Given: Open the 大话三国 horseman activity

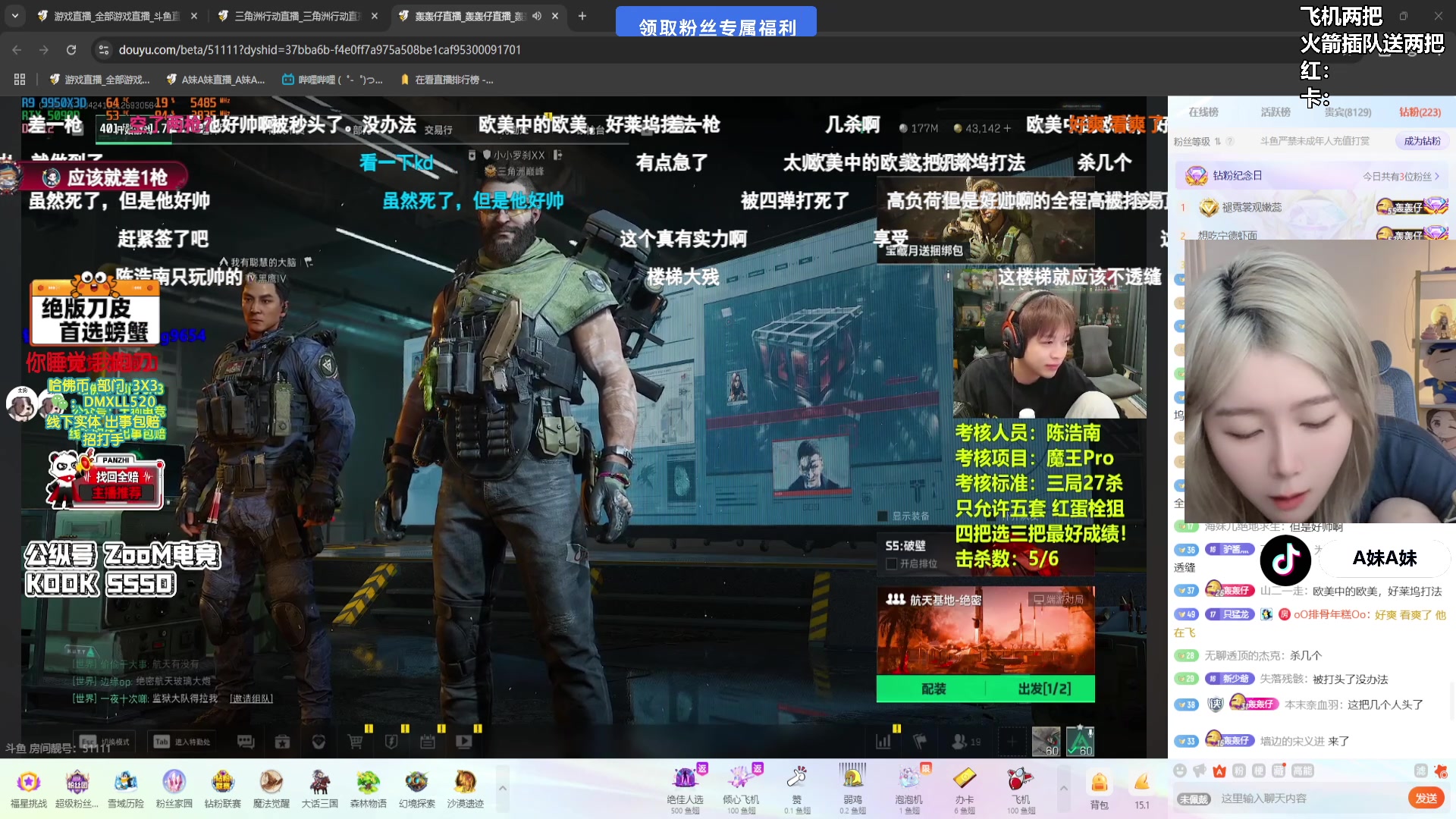Looking at the screenshot, I should (319, 788).
